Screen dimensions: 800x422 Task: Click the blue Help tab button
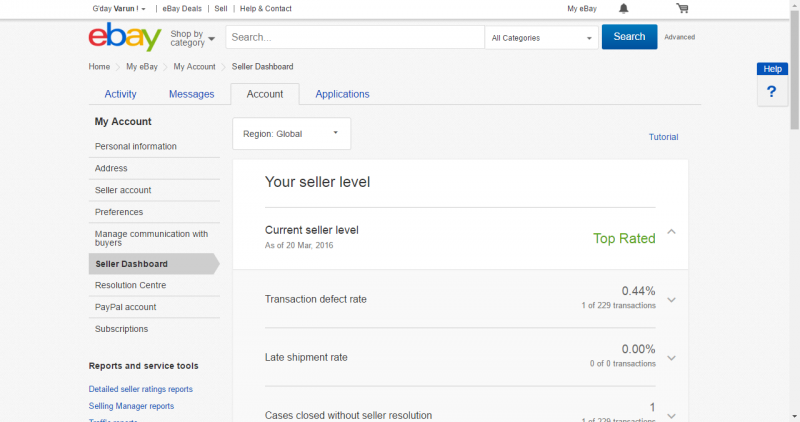click(772, 69)
